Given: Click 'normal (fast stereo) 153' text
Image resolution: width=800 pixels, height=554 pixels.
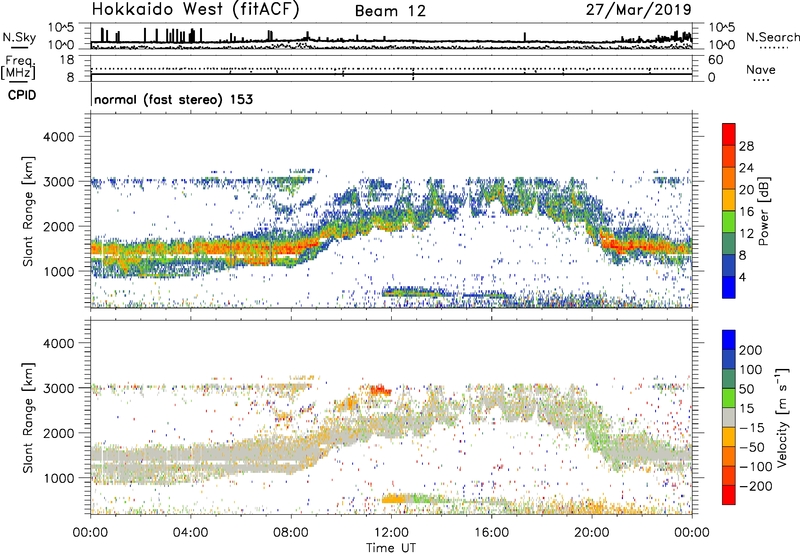Looking at the screenshot, I should click(173, 99).
